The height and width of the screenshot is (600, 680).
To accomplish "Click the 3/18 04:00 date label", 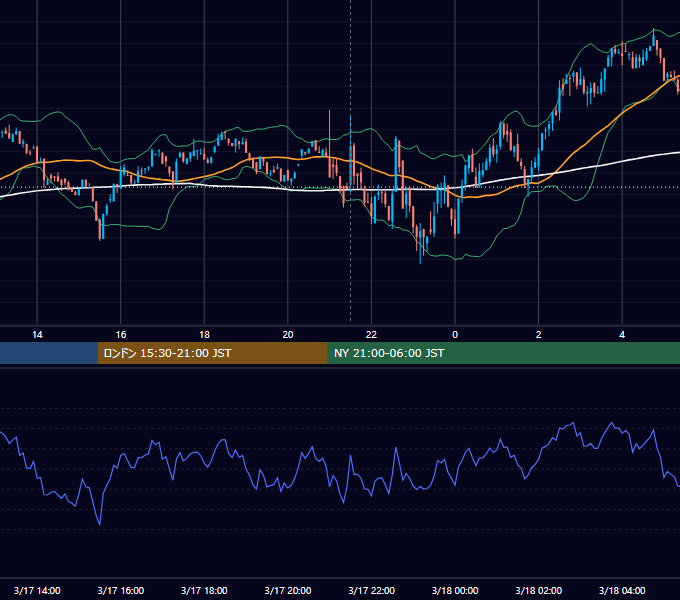I will tap(622, 590).
